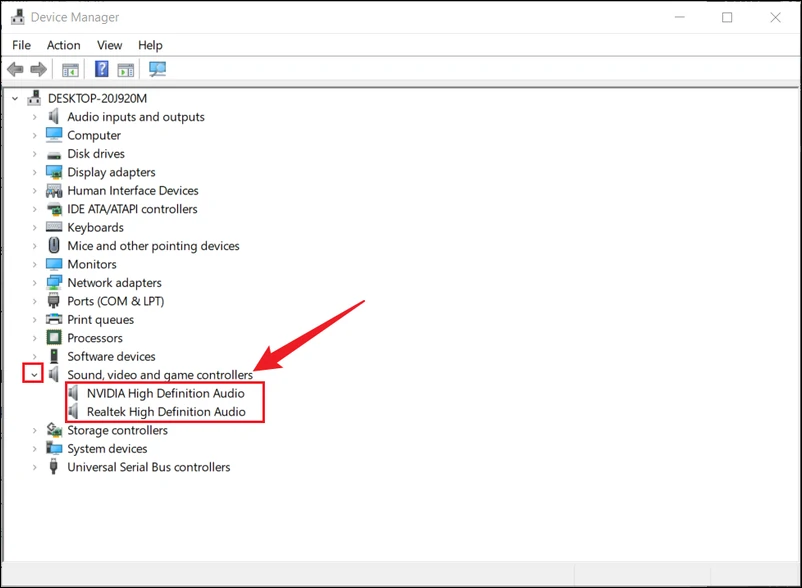802x588 pixels.
Task: Select the Mice and other pointing devices label
Action: [x=153, y=246]
